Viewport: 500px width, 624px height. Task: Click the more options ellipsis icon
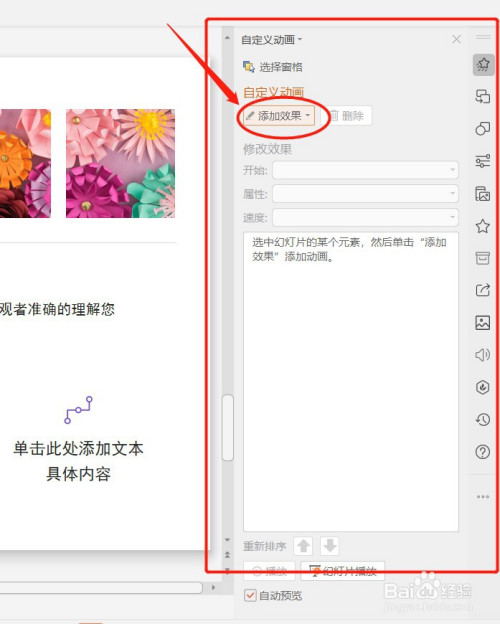point(483,497)
